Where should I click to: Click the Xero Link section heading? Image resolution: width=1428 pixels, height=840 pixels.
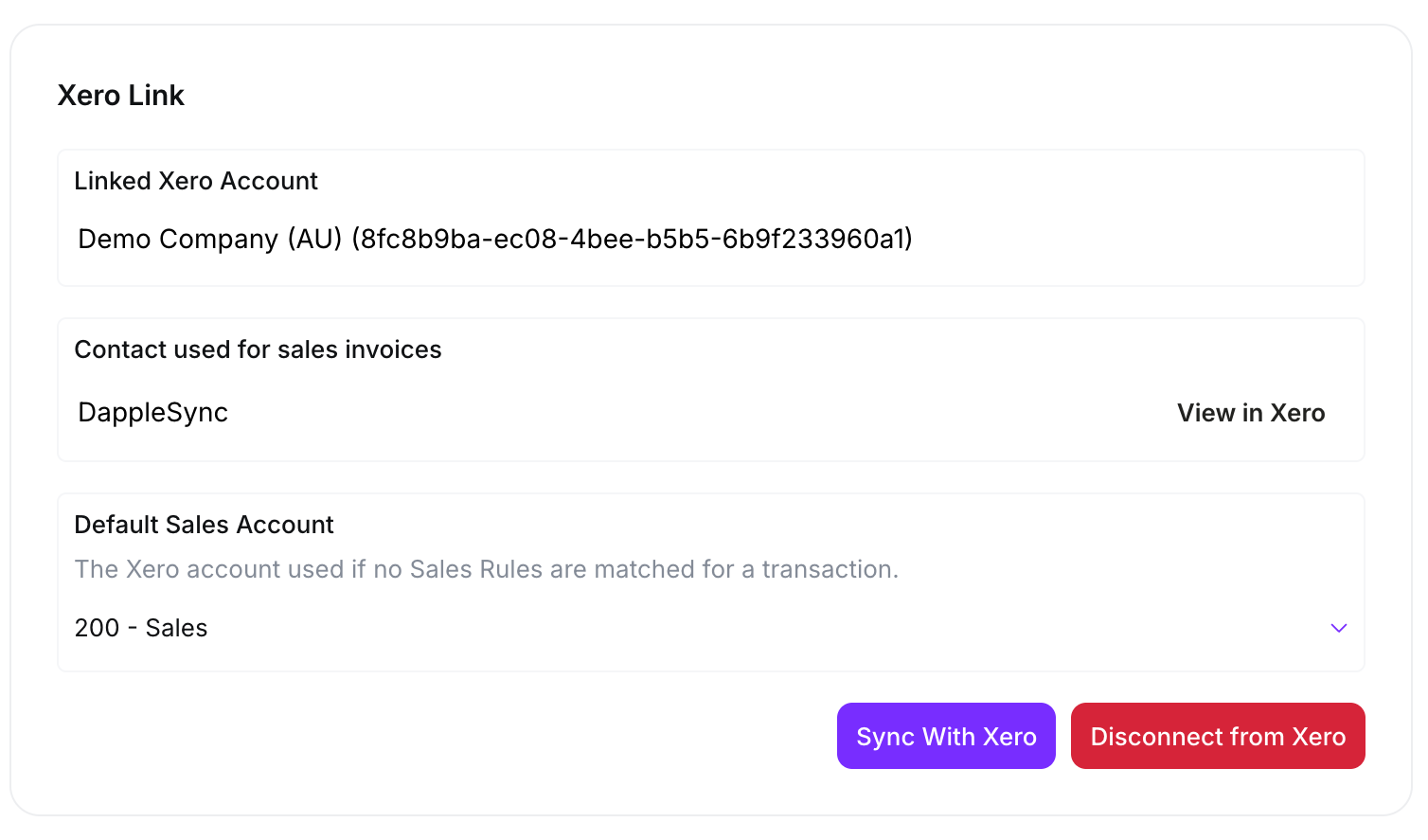(x=121, y=96)
